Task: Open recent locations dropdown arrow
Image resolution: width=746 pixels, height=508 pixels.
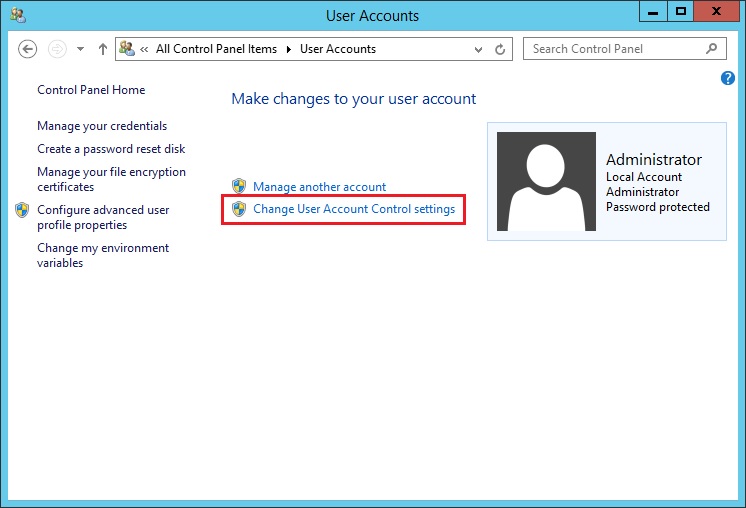Action: [80, 49]
